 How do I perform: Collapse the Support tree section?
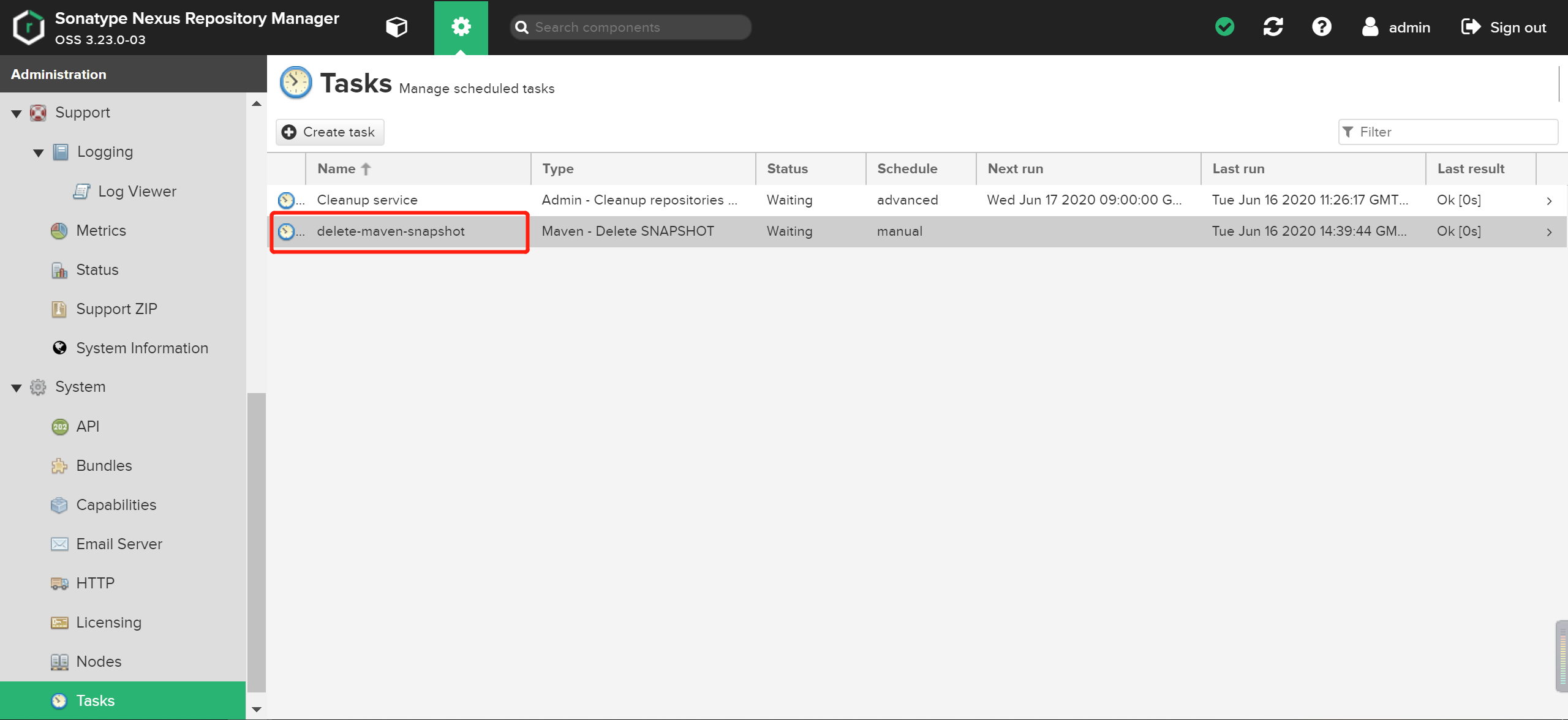17,113
